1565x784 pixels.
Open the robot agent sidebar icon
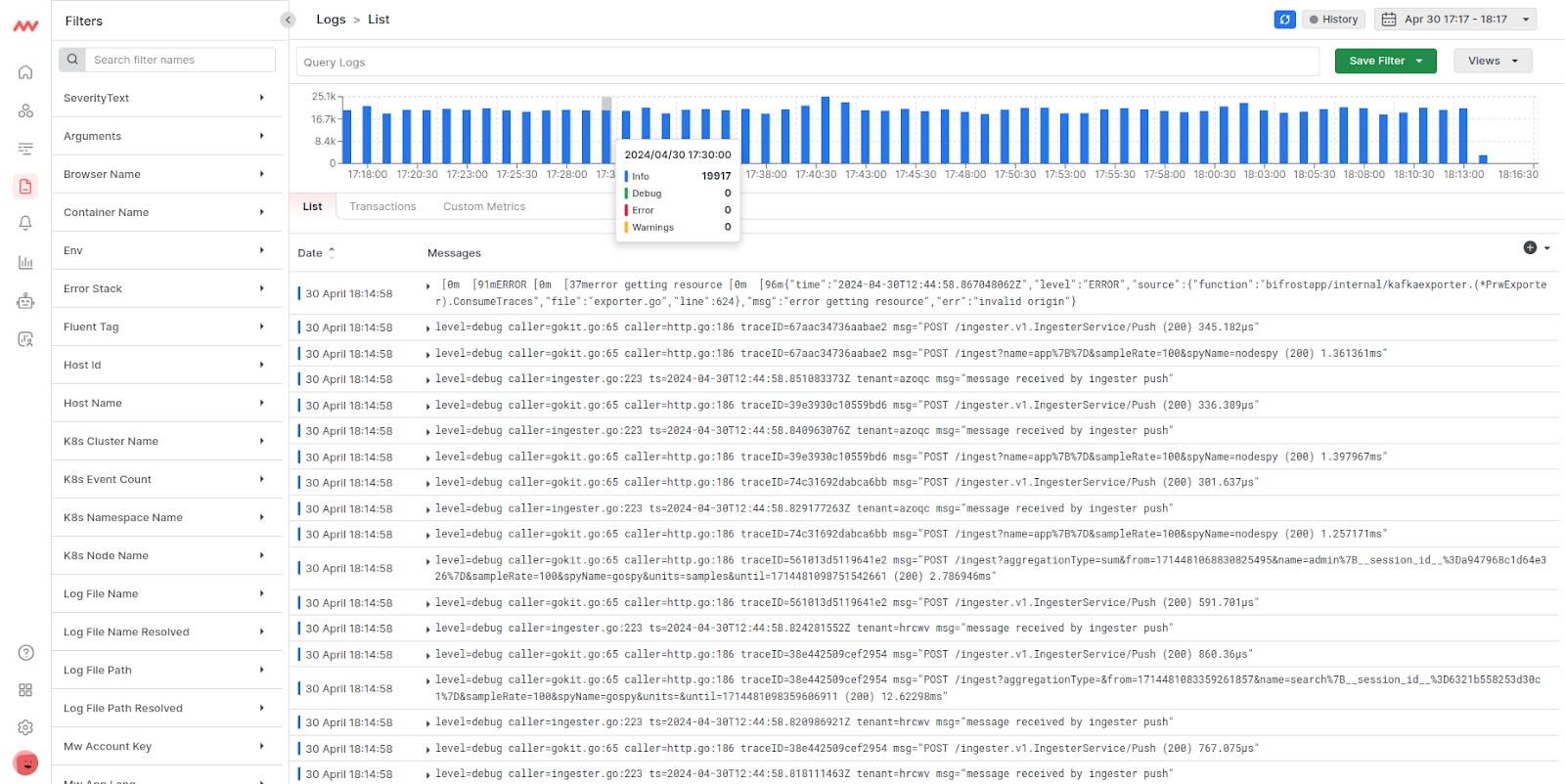[25, 301]
